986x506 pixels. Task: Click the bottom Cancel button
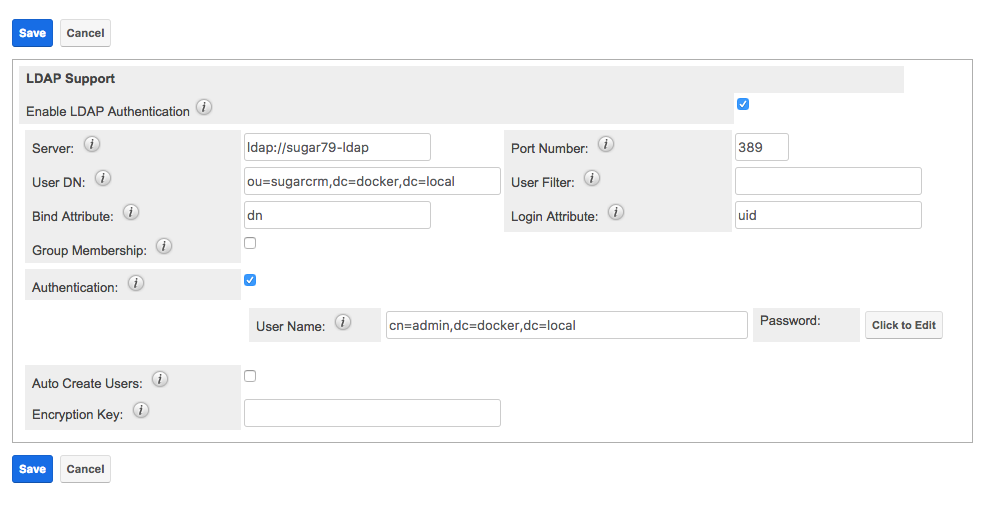point(86,469)
